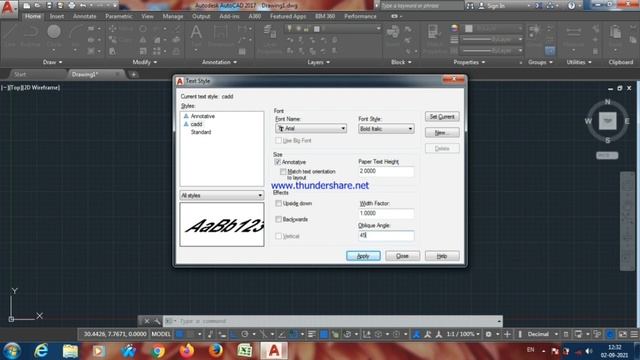Viewport: 640px width, 360px height.
Task: Open the AutoCAD application menu logo
Action: tap(8, 8)
